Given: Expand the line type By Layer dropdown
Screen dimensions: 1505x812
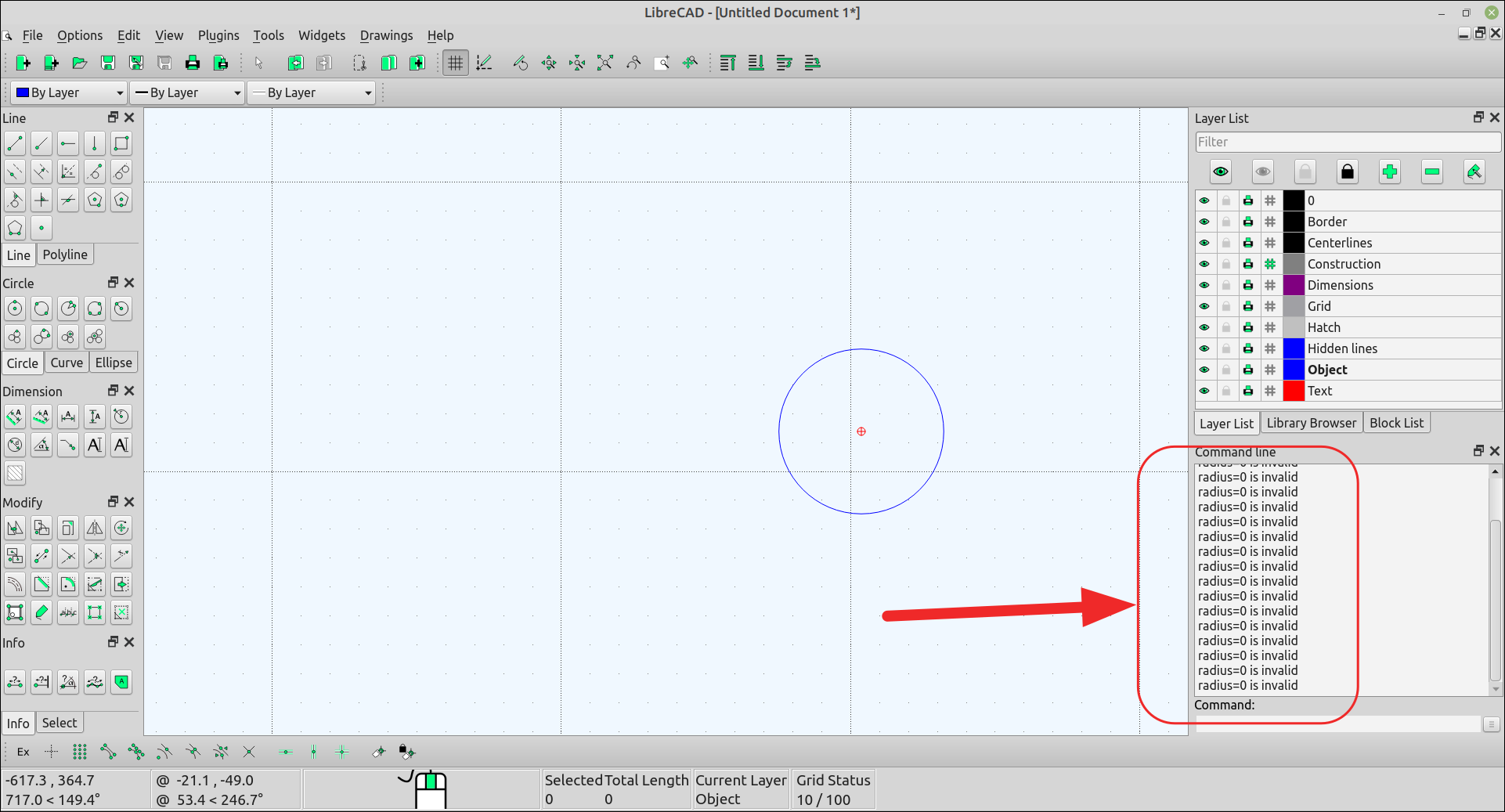Looking at the screenshot, I should (312, 92).
